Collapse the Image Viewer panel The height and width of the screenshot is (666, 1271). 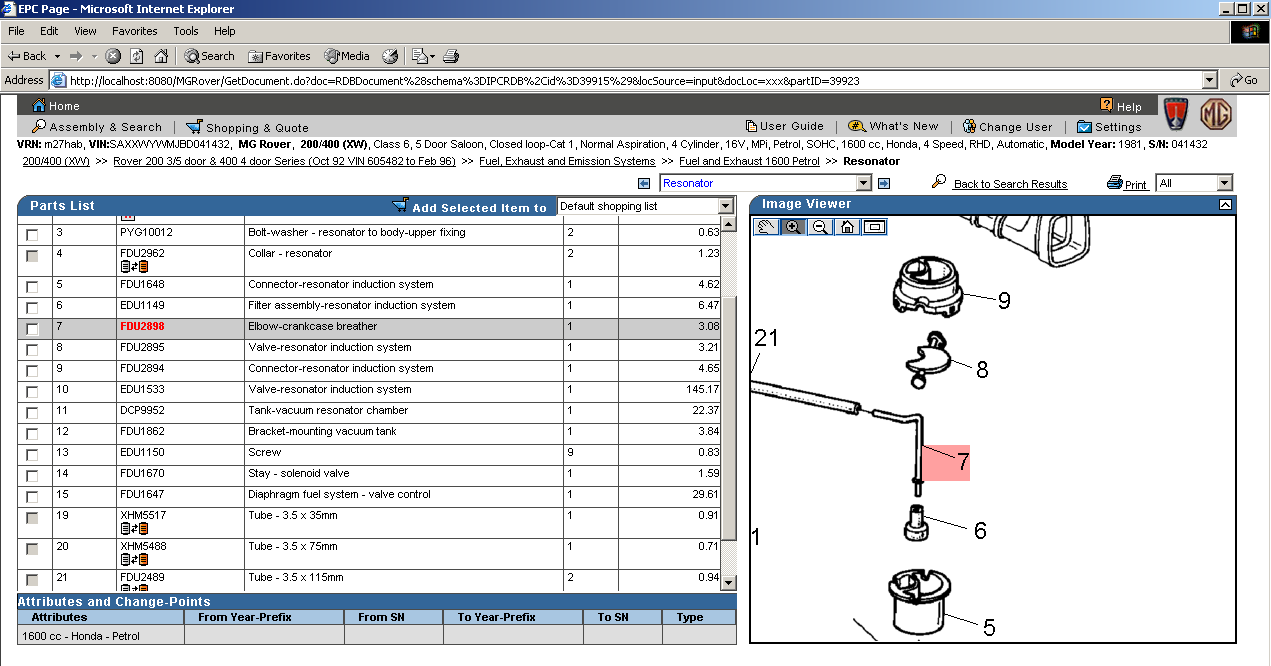coord(1225,204)
